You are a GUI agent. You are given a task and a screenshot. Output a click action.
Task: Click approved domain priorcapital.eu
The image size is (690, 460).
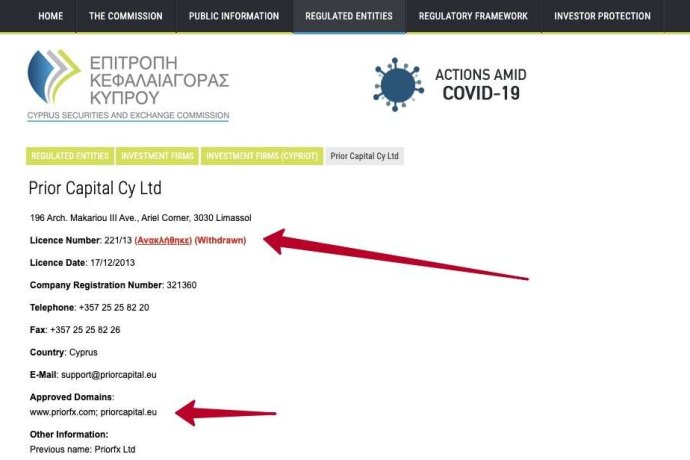pyautogui.click(x=128, y=412)
